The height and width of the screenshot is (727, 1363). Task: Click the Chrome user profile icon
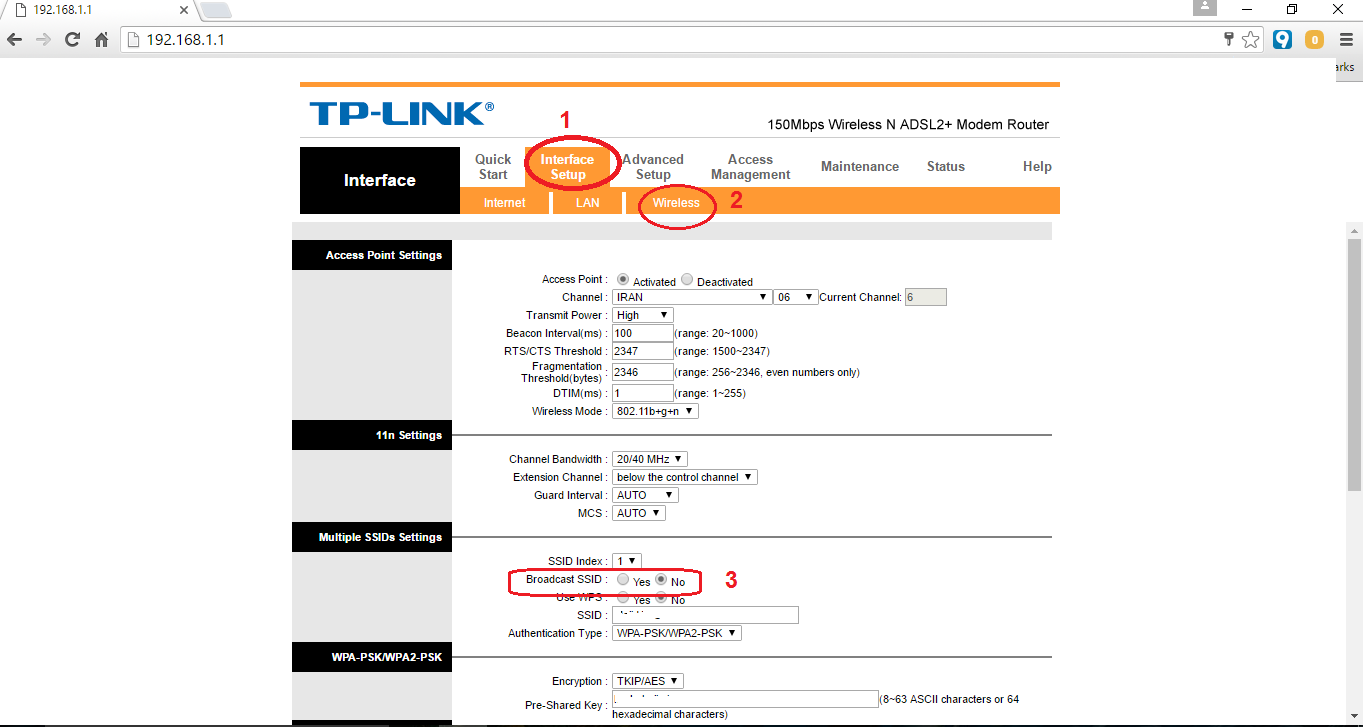(x=1206, y=7)
